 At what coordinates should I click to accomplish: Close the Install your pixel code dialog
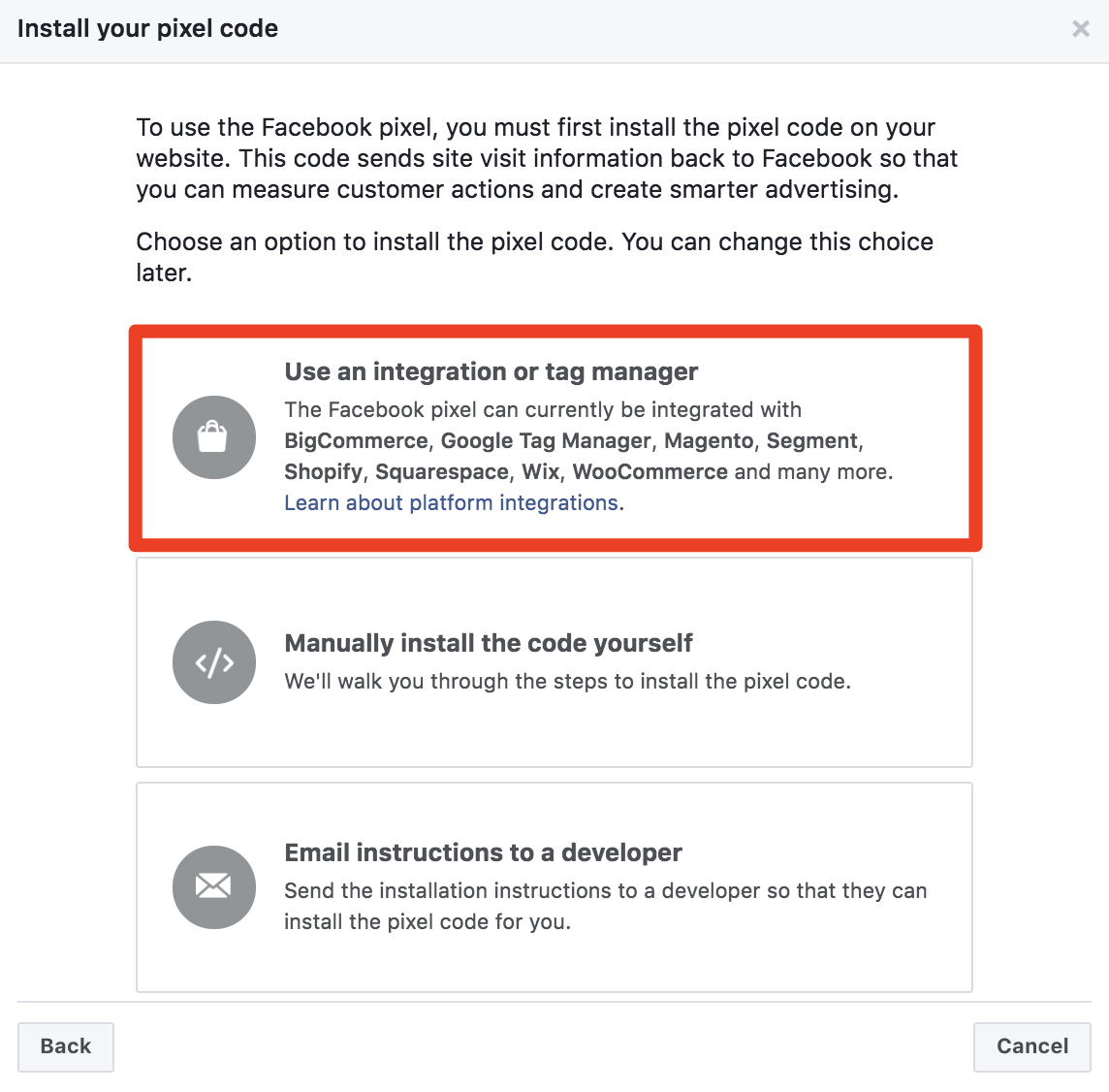(1081, 29)
